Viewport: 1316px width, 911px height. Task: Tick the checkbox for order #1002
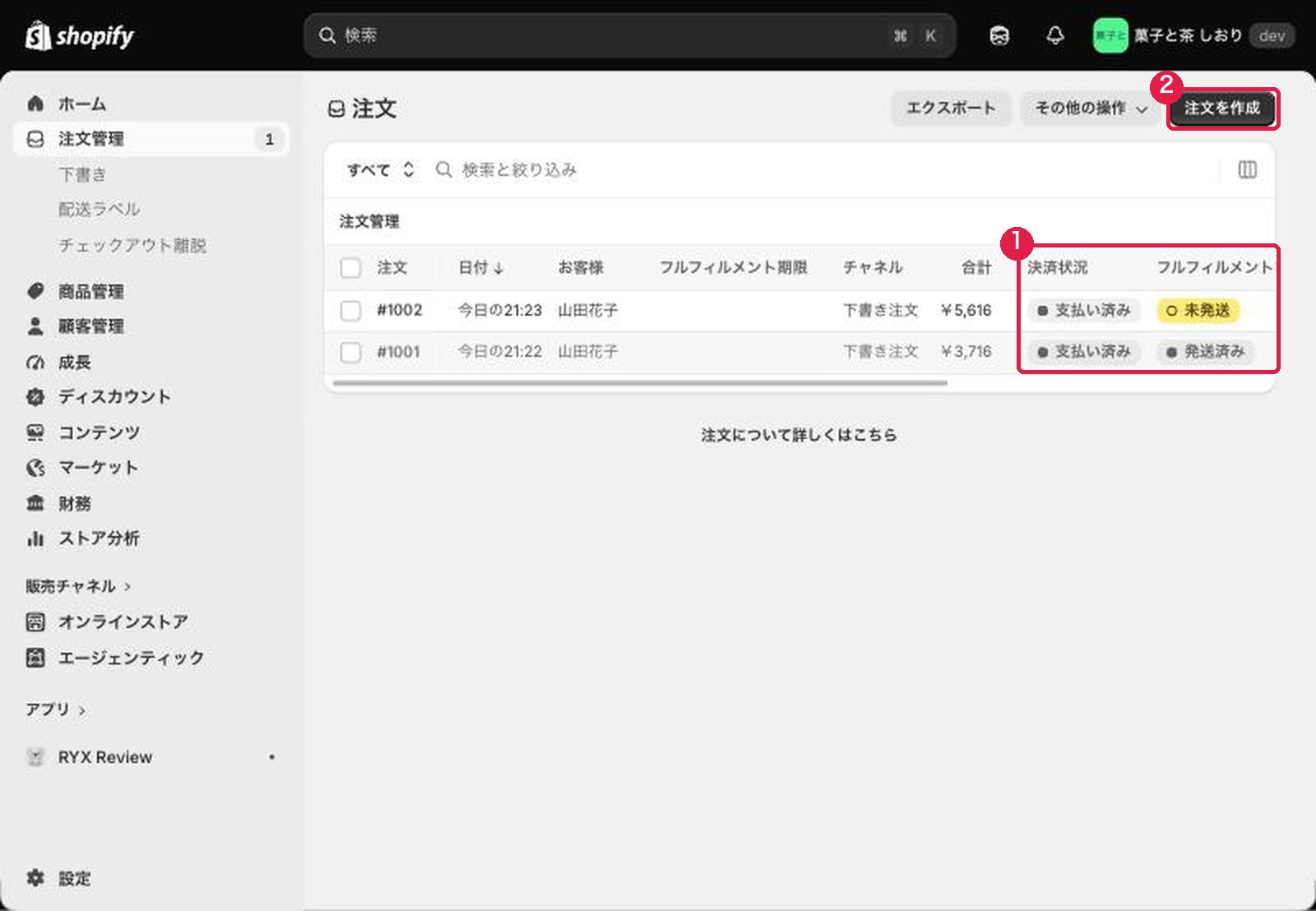[x=351, y=311]
